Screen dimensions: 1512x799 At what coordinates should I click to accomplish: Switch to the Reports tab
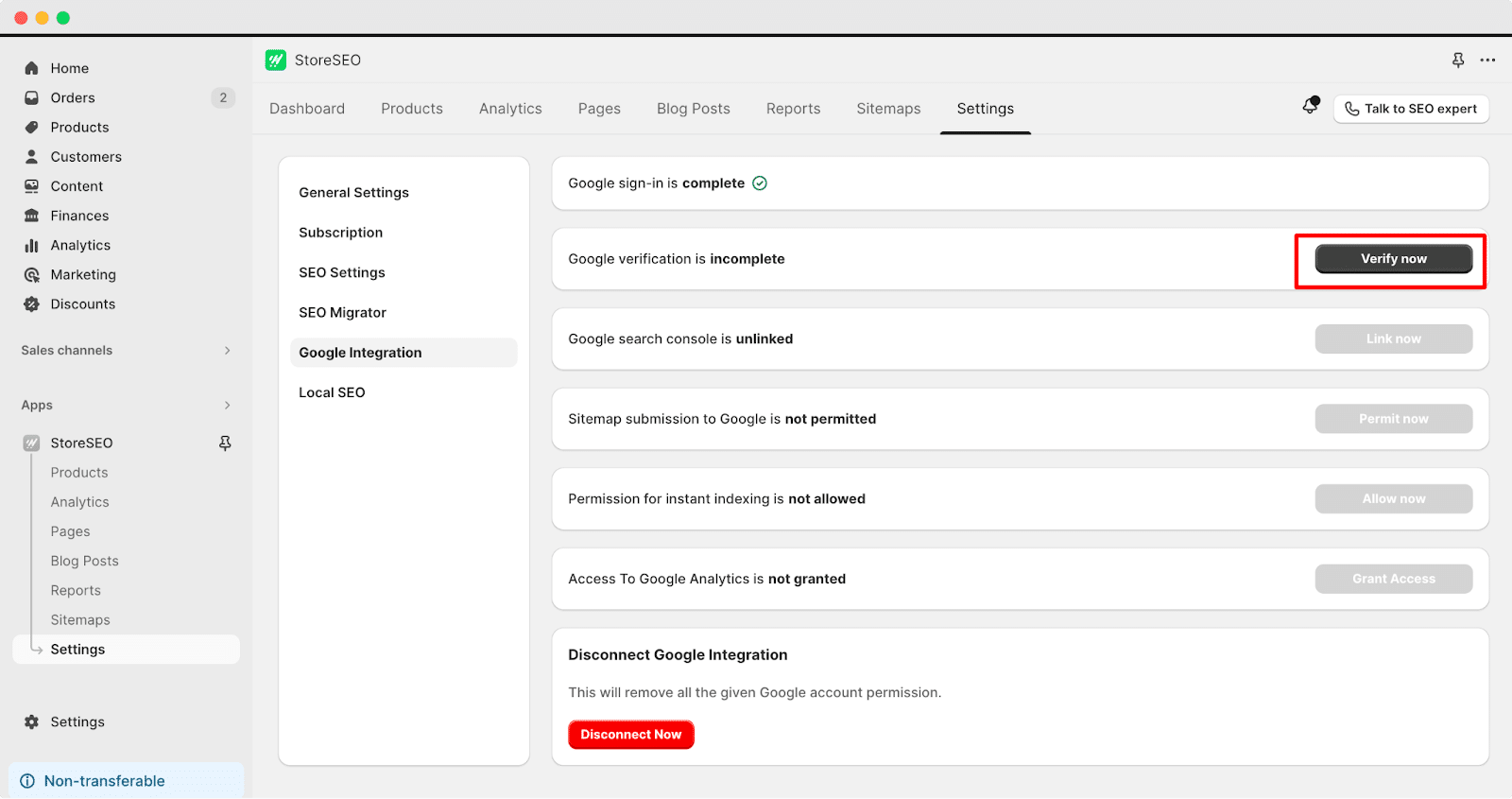793,109
